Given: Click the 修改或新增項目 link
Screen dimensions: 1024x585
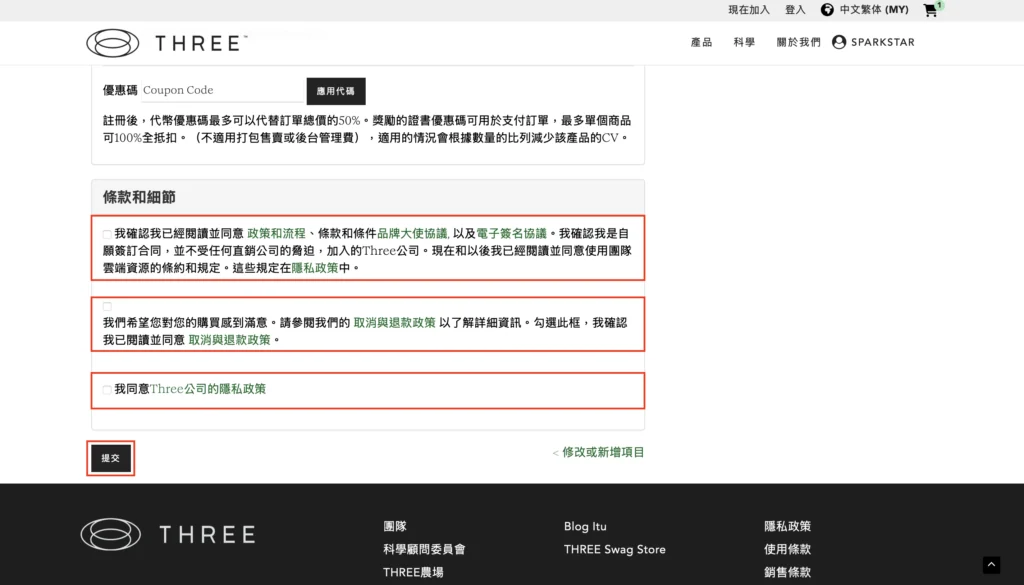Looking at the screenshot, I should 603,452.
